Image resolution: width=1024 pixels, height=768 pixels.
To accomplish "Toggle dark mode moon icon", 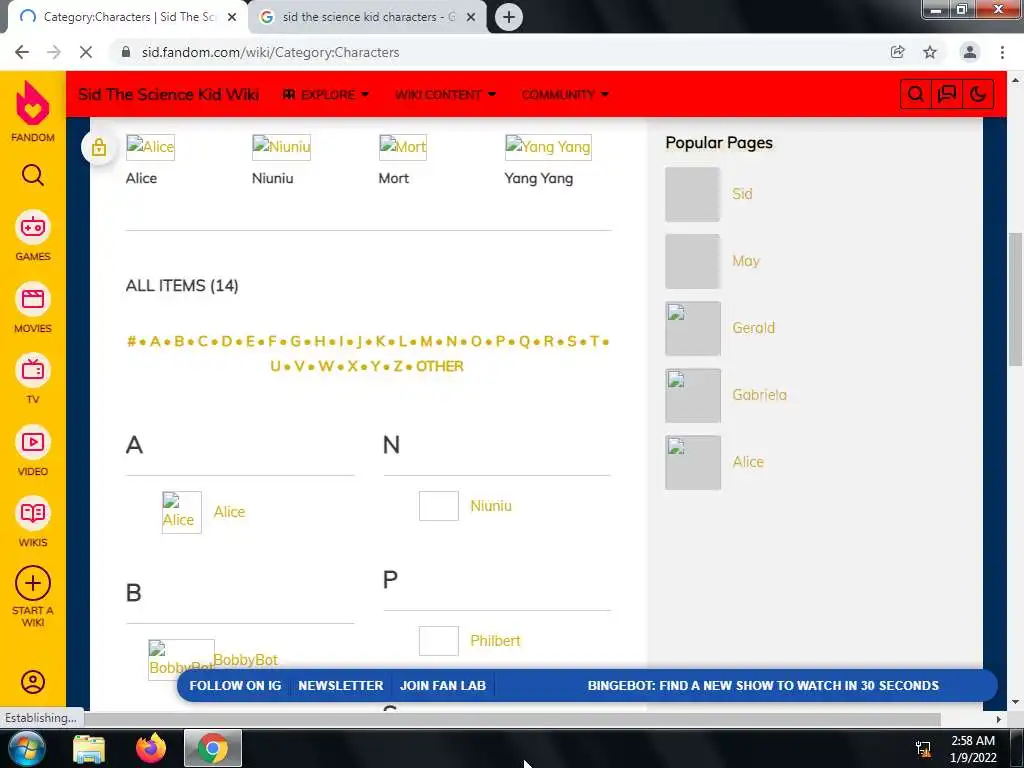I will click(978, 94).
